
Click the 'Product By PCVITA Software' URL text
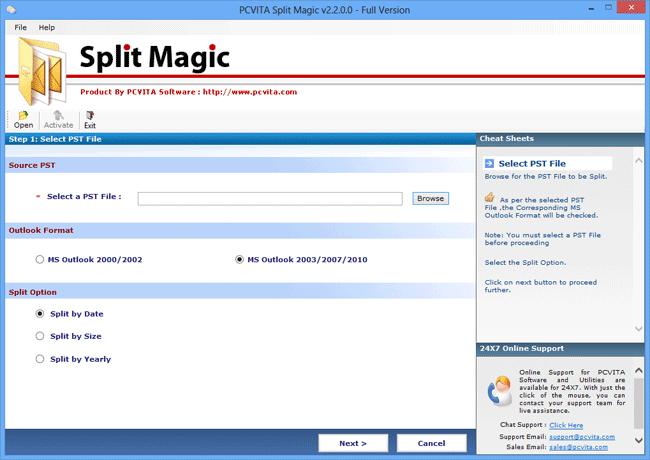click(188, 92)
